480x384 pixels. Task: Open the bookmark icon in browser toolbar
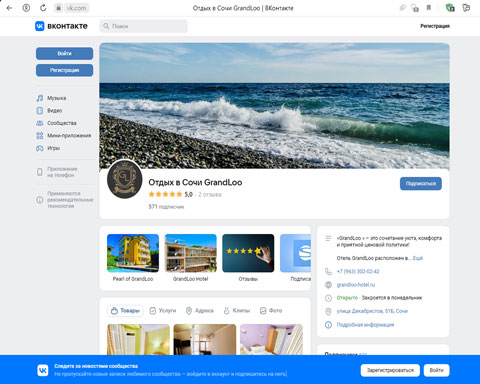click(x=429, y=8)
